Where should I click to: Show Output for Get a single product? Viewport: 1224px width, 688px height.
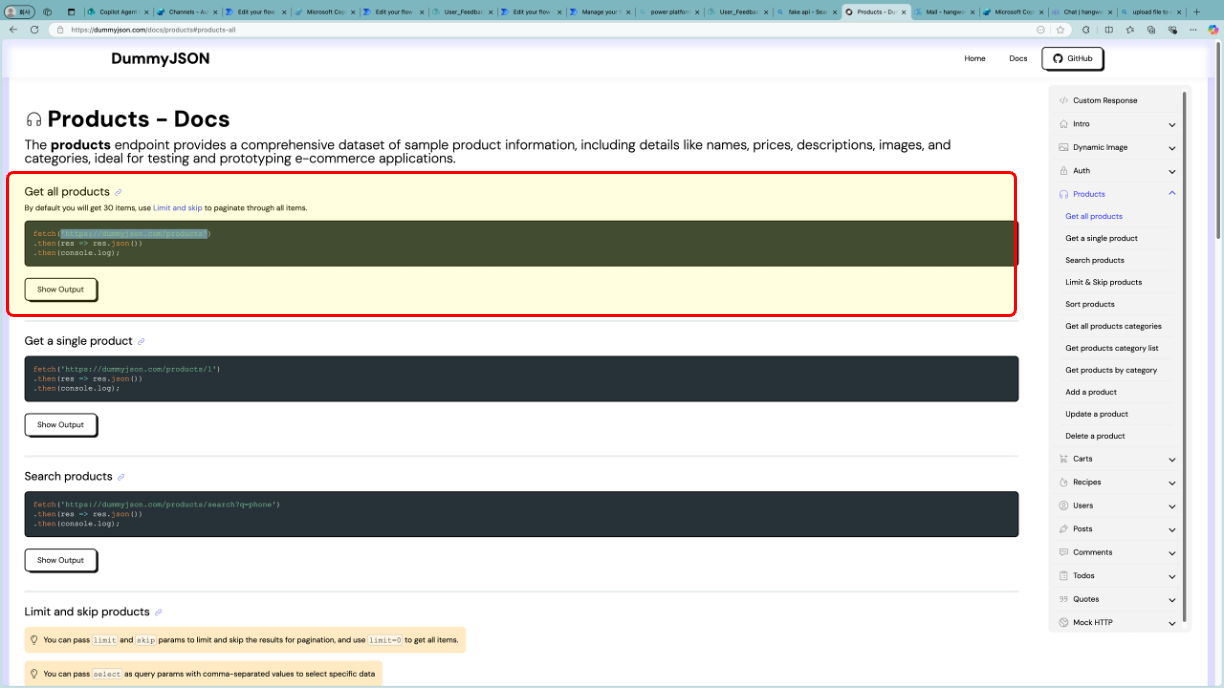[x=61, y=425]
